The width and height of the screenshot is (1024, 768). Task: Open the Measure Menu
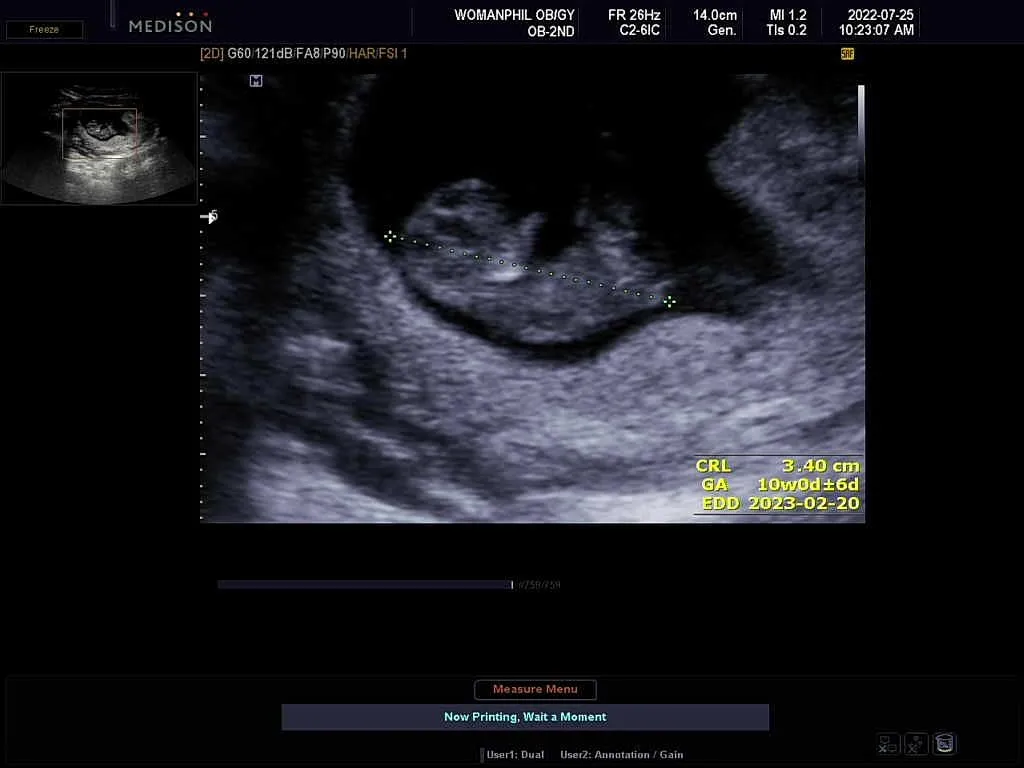[535, 689]
